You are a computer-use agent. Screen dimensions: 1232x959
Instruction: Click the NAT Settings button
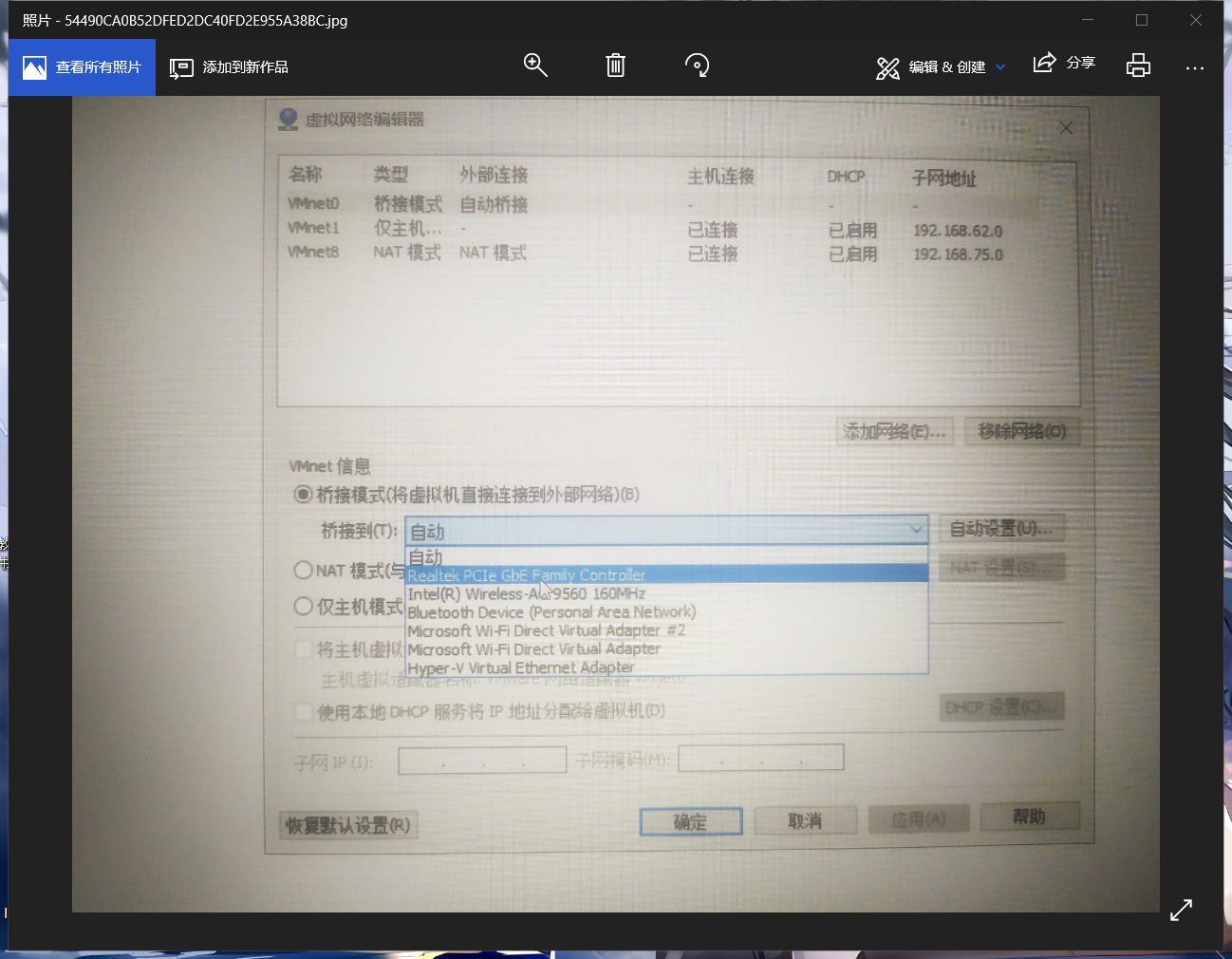point(1001,568)
